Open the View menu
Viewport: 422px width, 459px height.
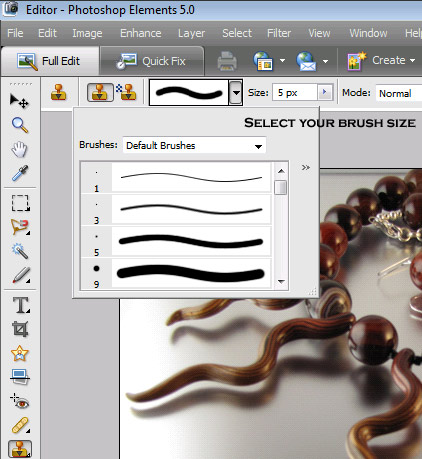click(319, 33)
